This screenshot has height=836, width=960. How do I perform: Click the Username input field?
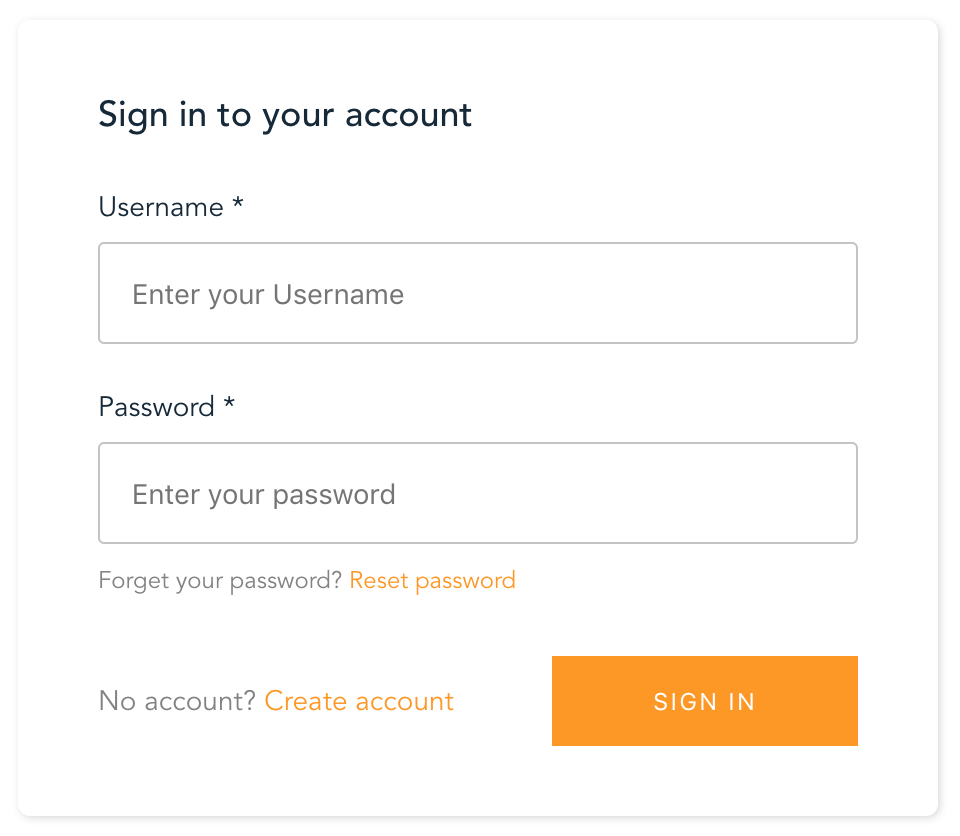click(x=477, y=293)
